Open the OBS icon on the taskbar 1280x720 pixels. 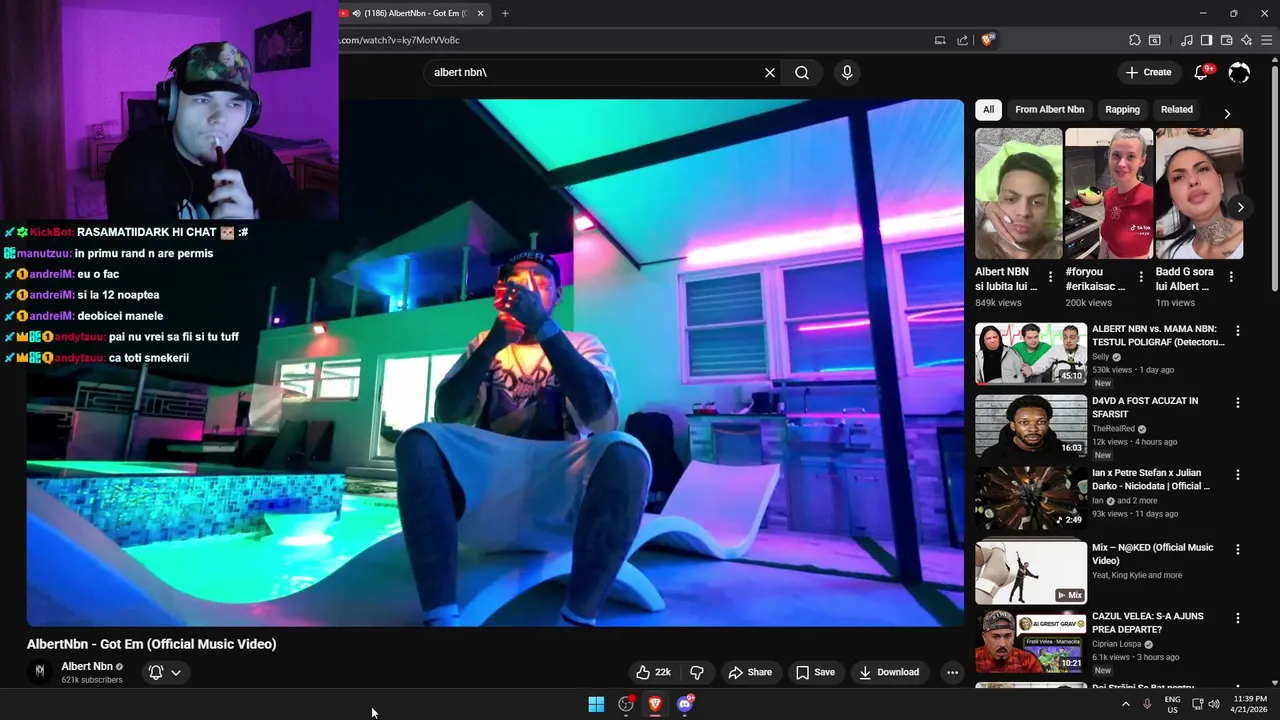[626, 704]
